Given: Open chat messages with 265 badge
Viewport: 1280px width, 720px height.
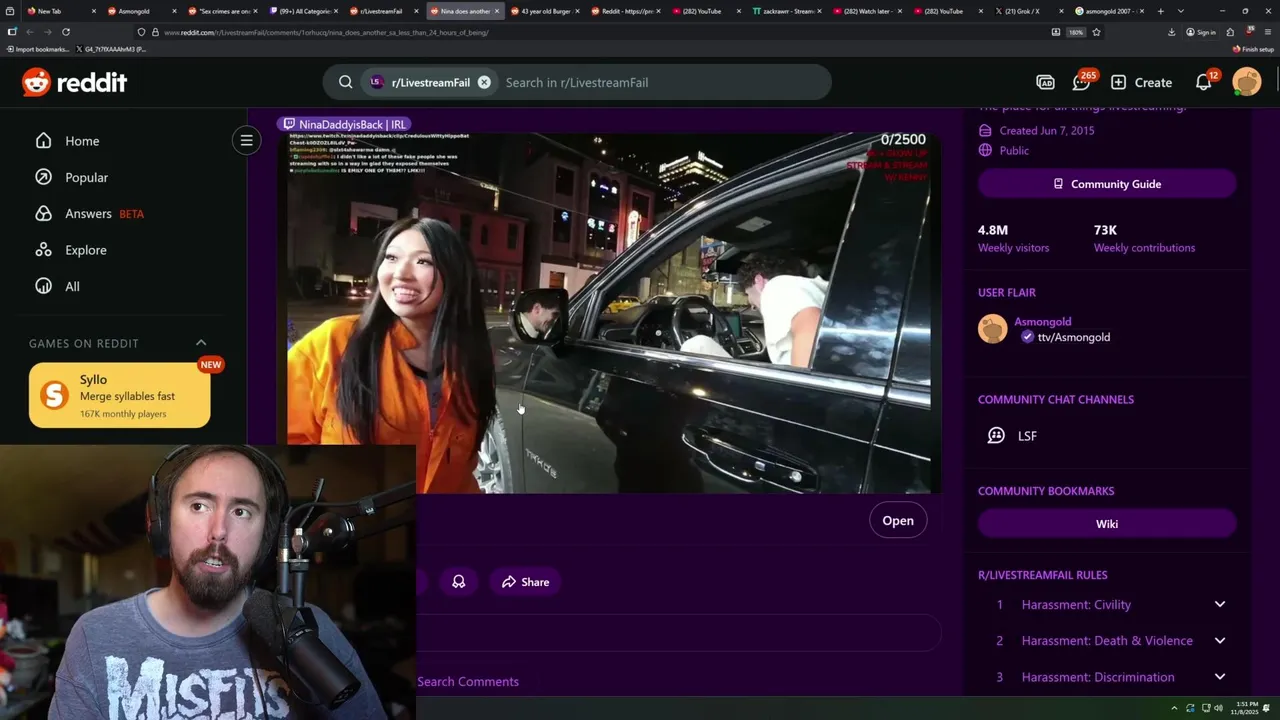Looking at the screenshot, I should coord(1082,82).
